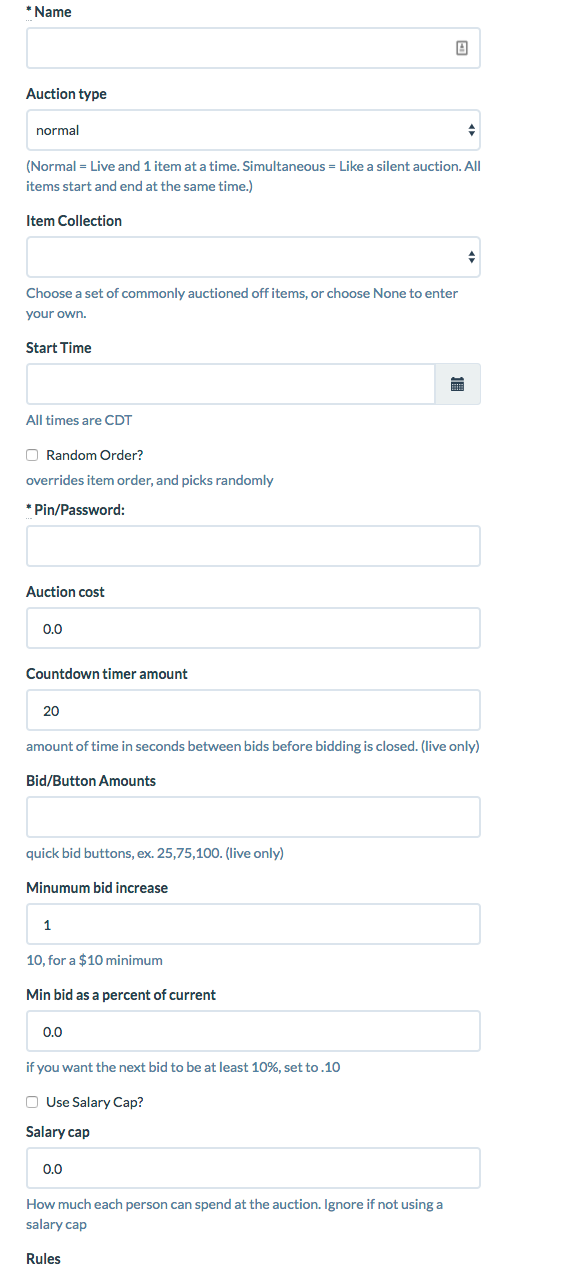Toggle the Use Salary Cap checkbox
This screenshot has width=569, height=1274.
tap(33, 1102)
